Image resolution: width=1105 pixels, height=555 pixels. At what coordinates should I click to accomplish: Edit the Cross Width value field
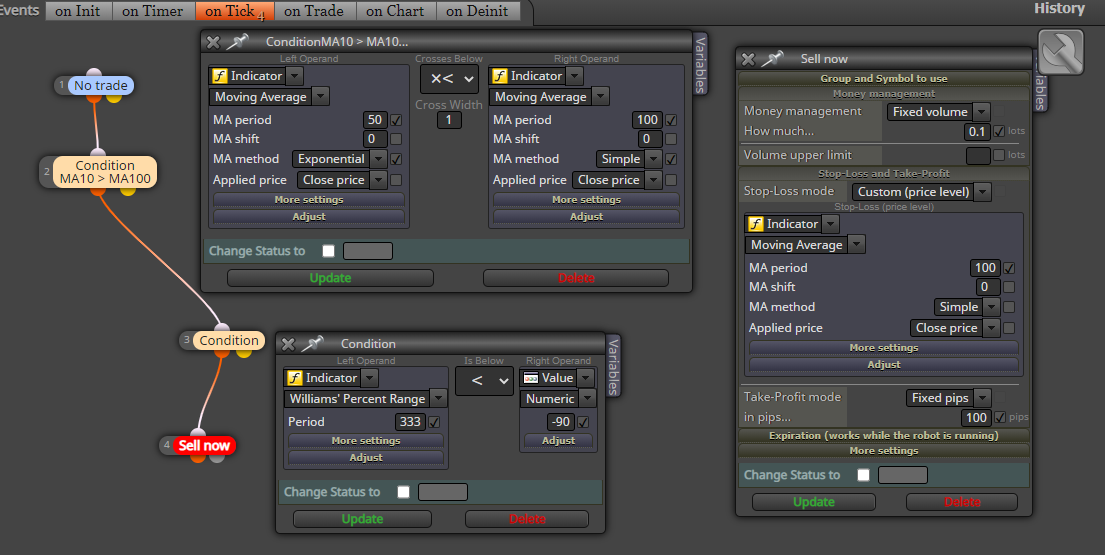click(449, 120)
